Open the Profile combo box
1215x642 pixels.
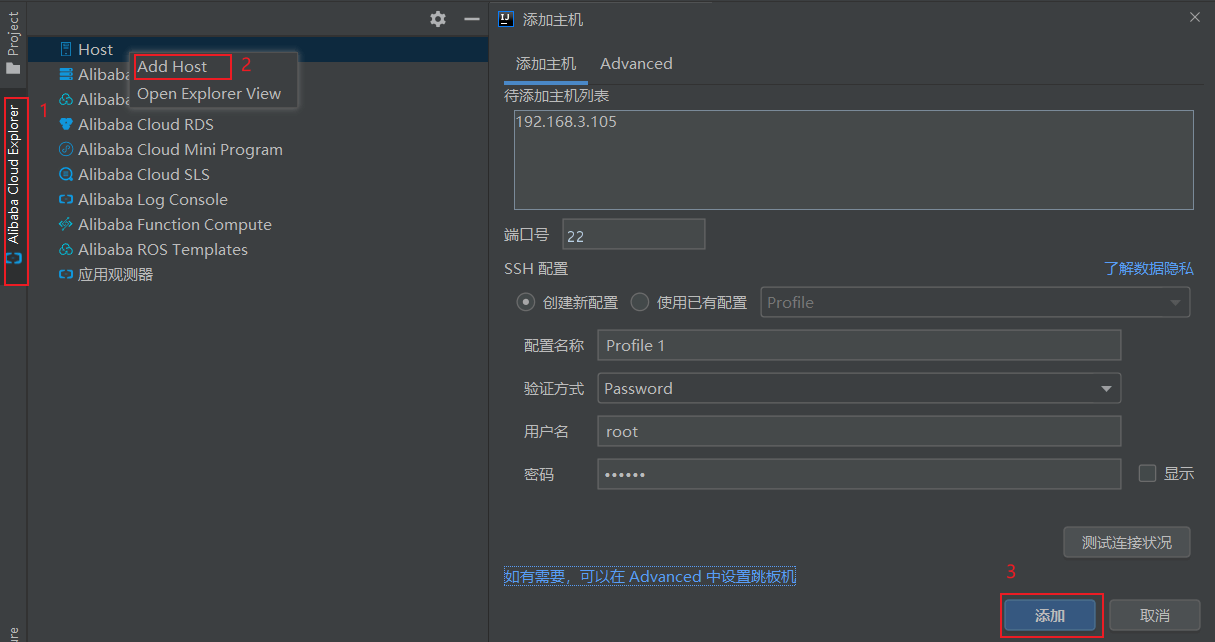click(975, 302)
